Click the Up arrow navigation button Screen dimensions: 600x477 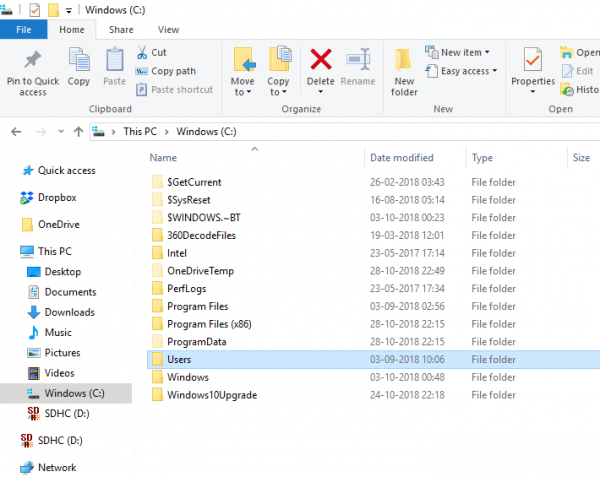tap(78, 131)
